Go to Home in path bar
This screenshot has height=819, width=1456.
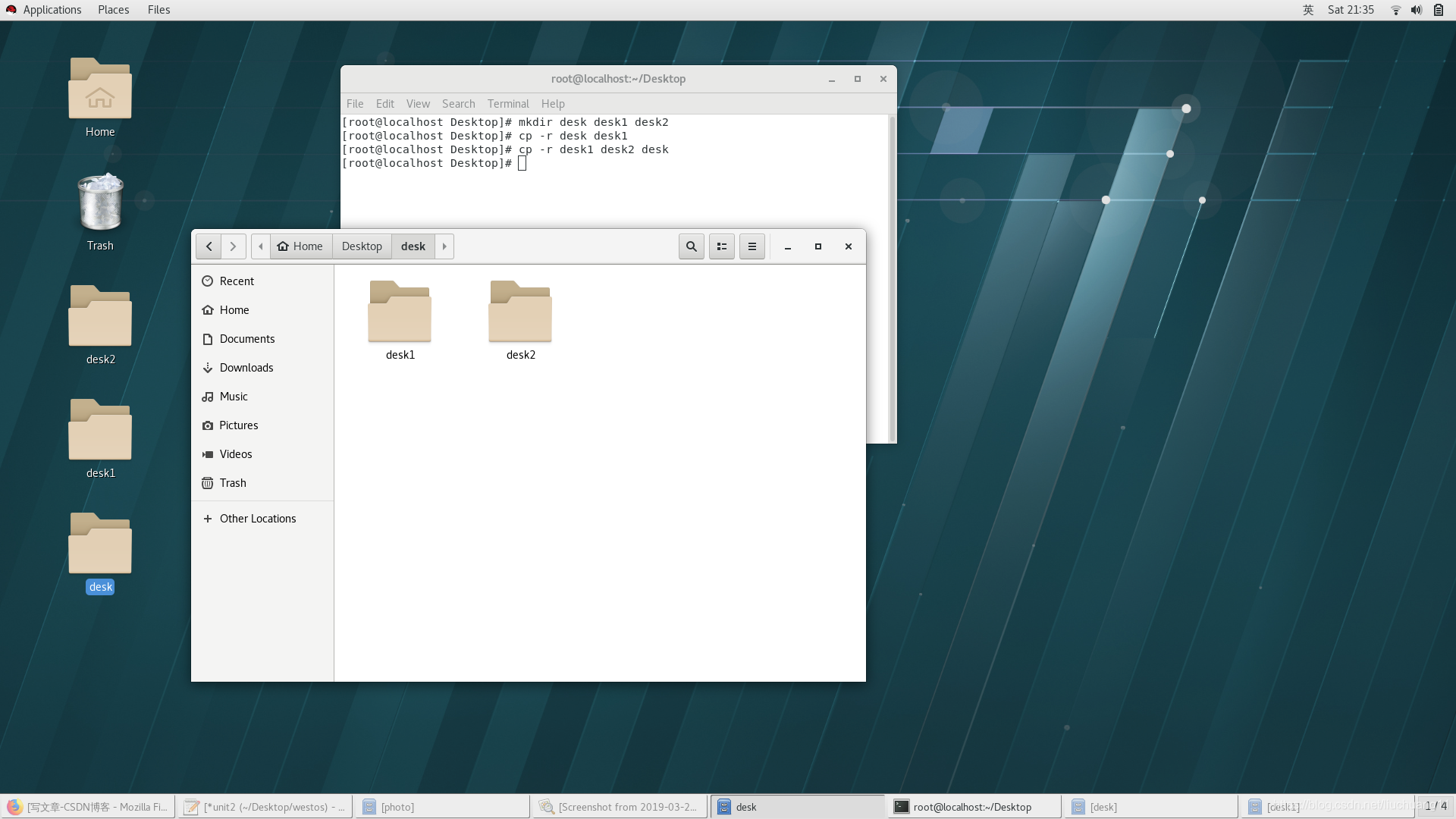[x=300, y=246]
